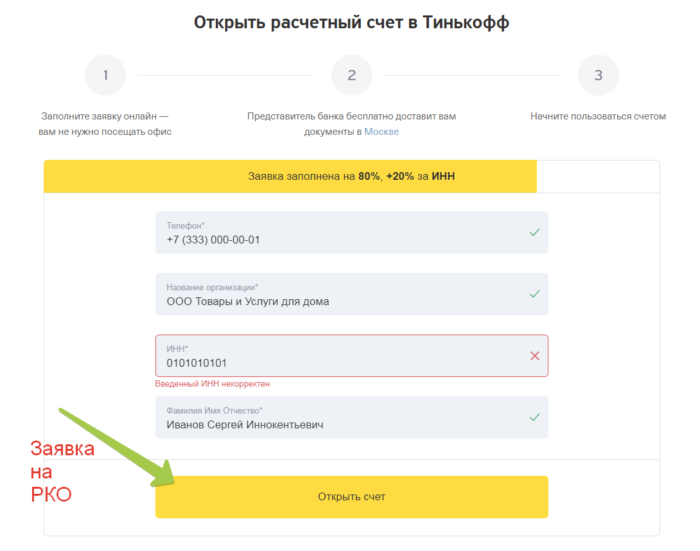Image resolution: width=700 pixels, height=551 pixels.
Task: Click the step 1 circle icon
Action: click(105, 75)
